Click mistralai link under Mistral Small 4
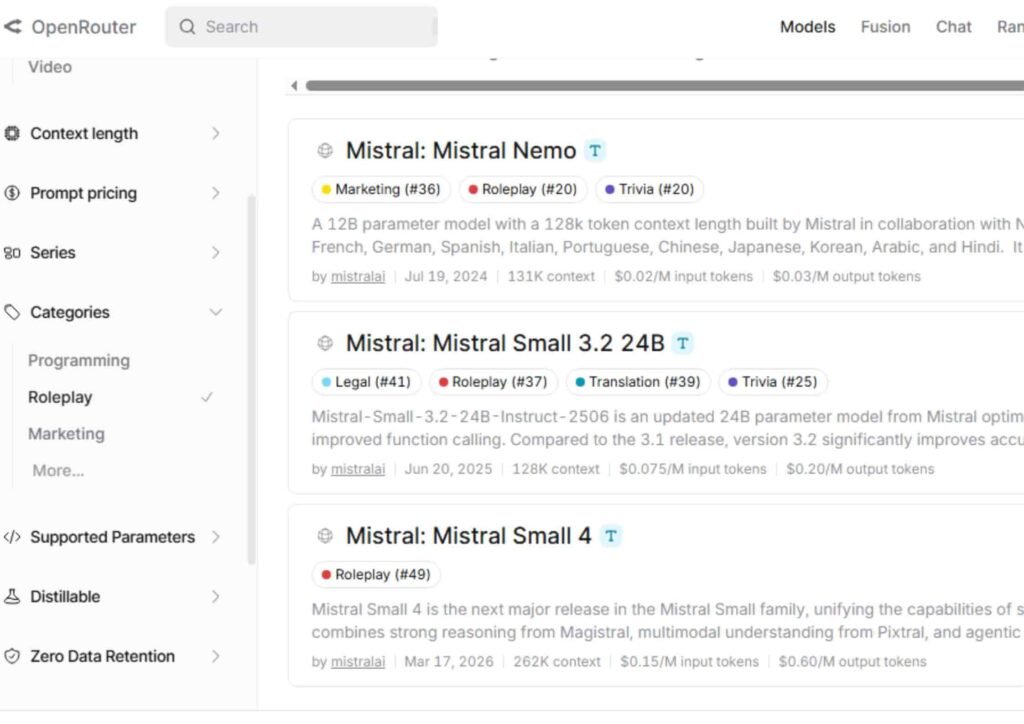 358,662
